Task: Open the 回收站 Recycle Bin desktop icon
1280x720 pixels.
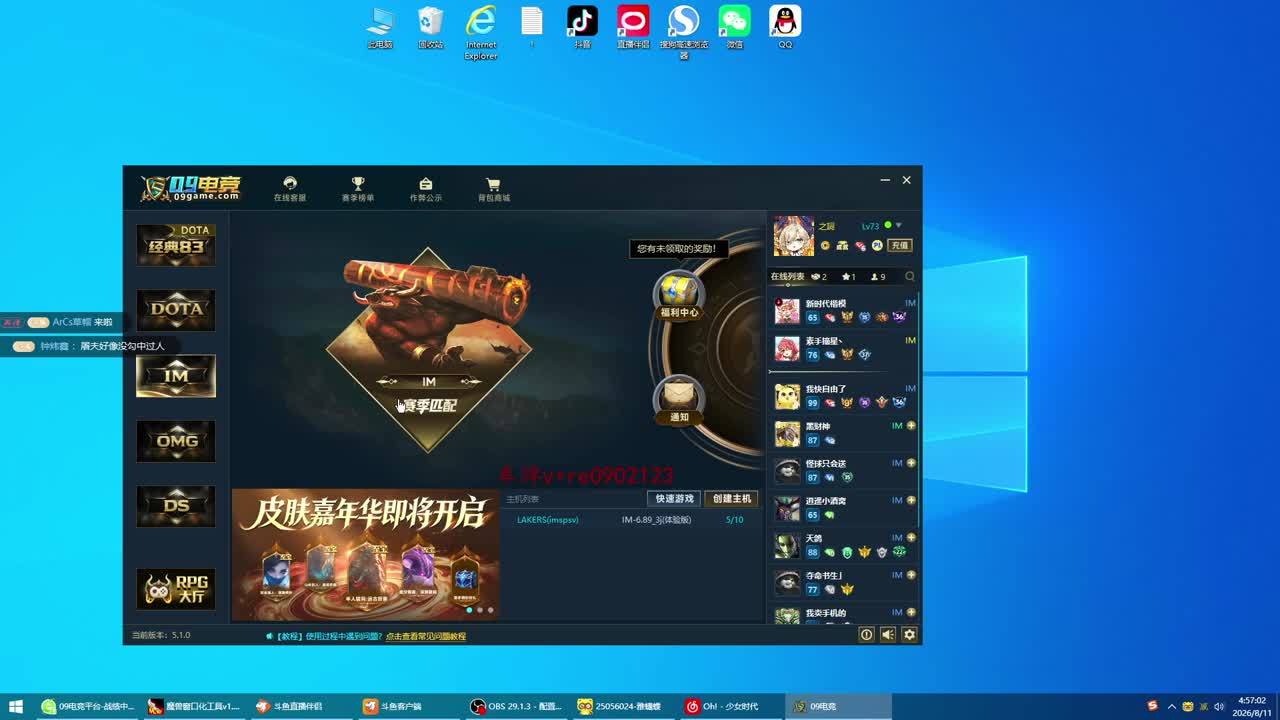Action: (431, 28)
